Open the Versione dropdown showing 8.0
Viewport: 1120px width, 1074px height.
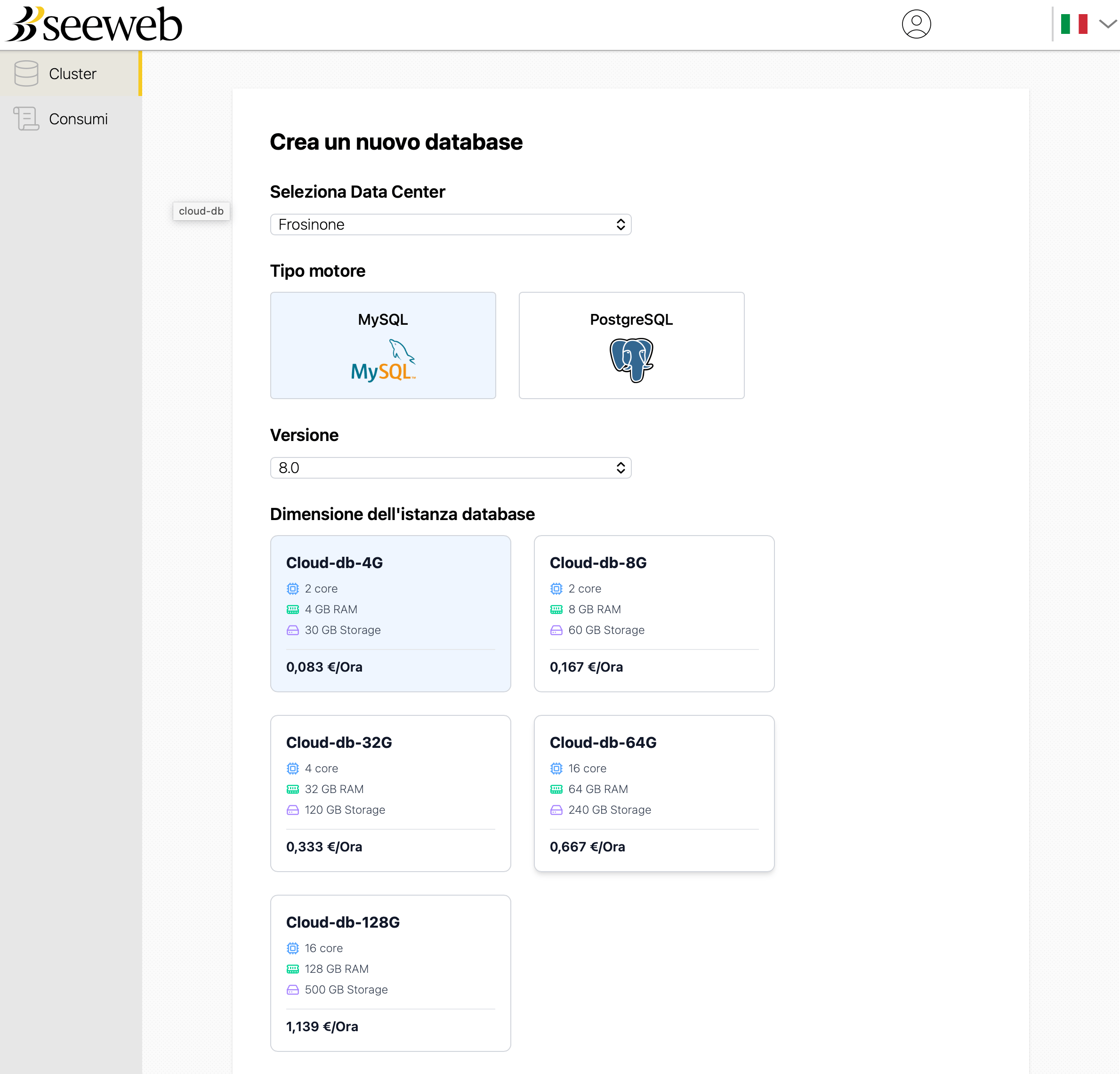pos(450,467)
